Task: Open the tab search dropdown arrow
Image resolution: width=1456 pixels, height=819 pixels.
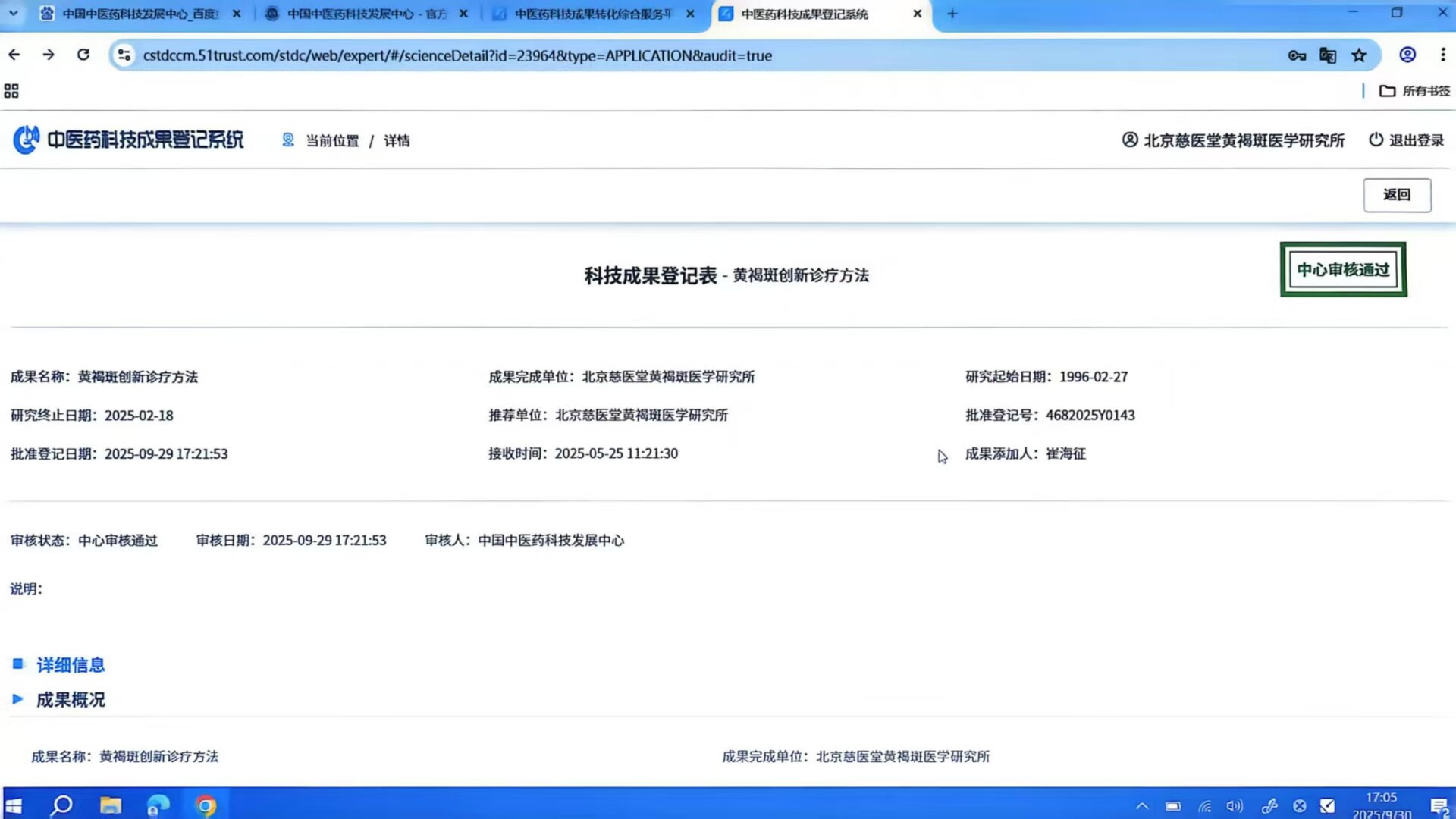Action: point(13,14)
